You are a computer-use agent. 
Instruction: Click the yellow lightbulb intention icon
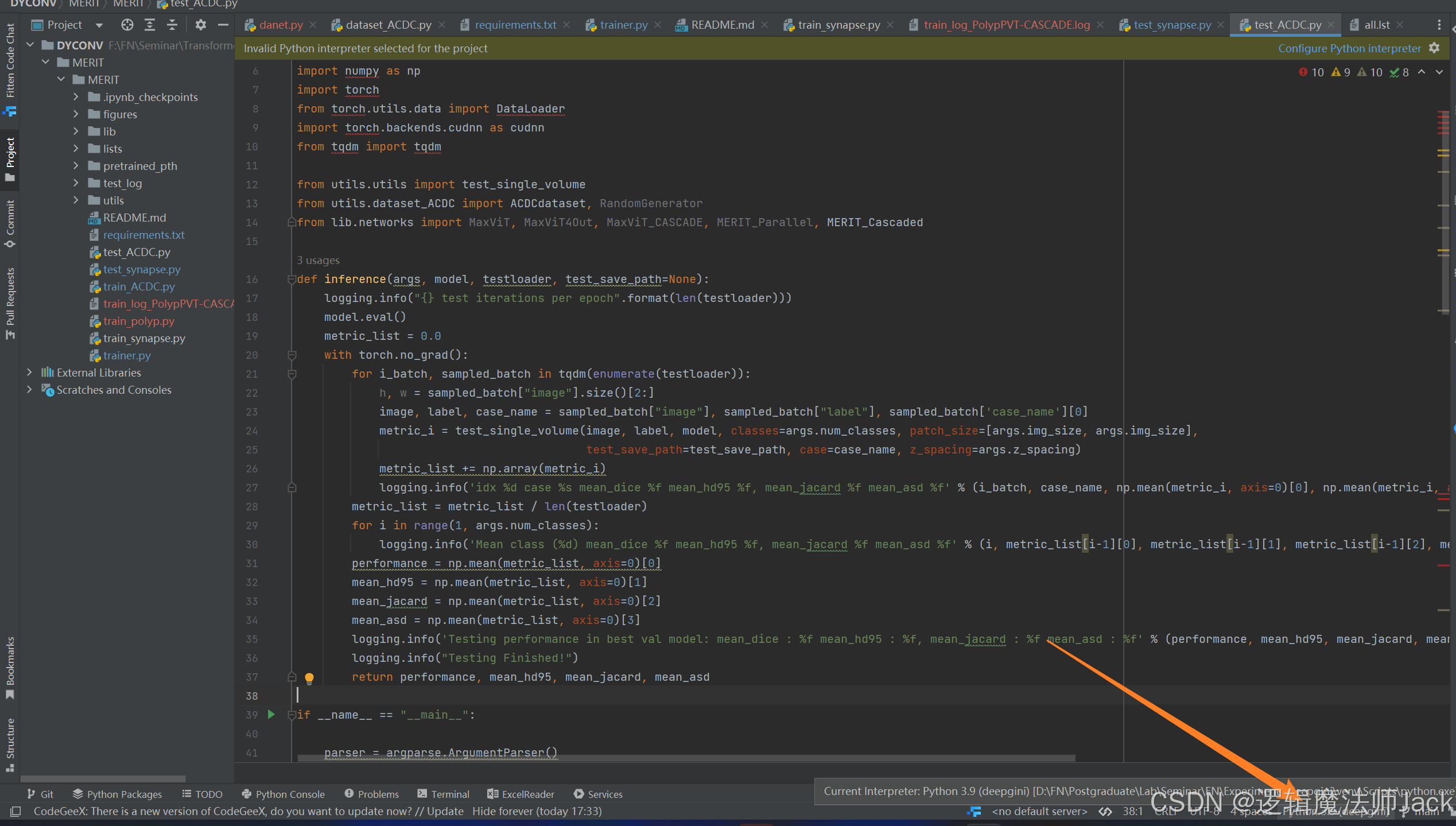pyautogui.click(x=309, y=678)
